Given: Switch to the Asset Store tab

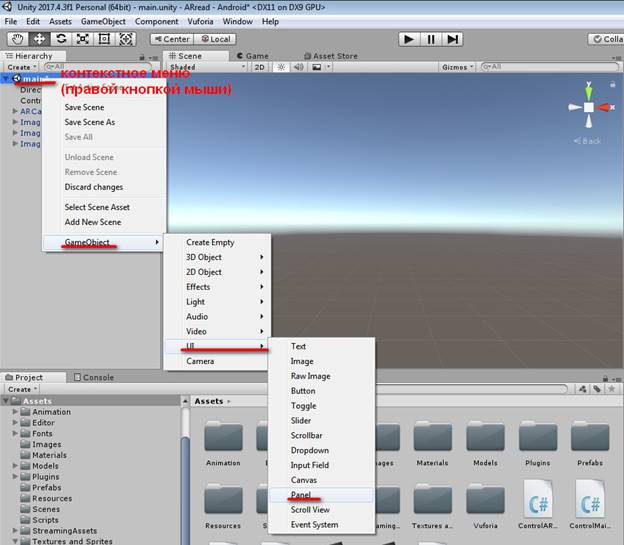Looking at the screenshot, I should tap(331, 56).
